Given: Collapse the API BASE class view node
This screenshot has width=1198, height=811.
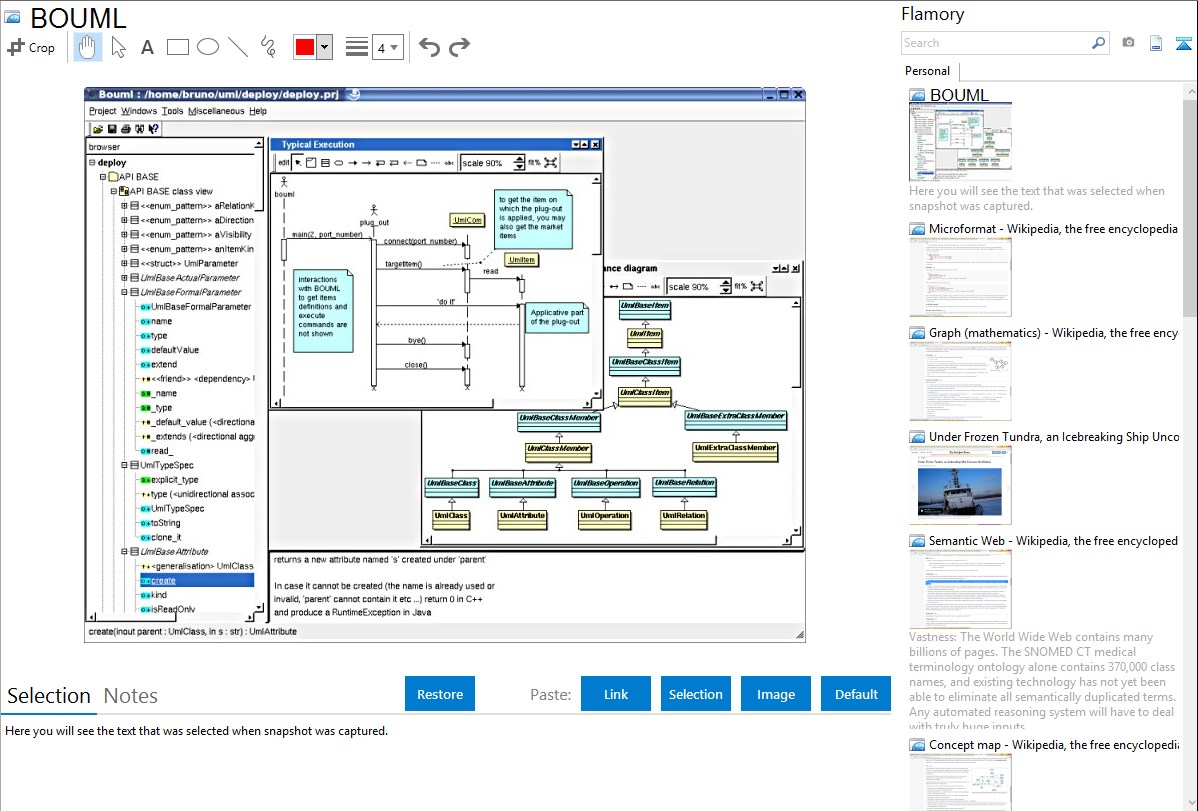Looking at the screenshot, I should (x=113, y=192).
